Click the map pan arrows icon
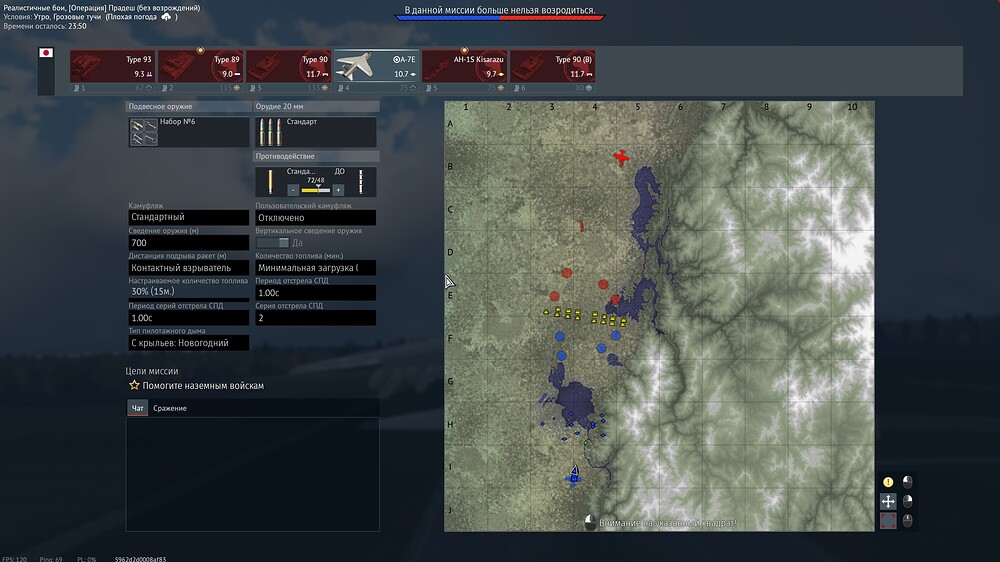 pos(888,501)
